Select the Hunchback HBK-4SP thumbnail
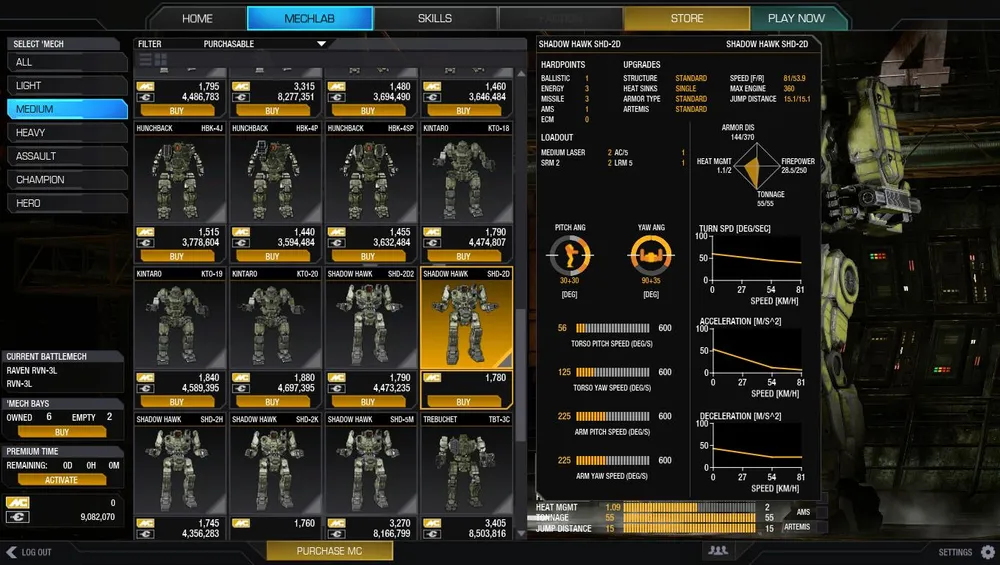The height and width of the screenshot is (565, 1000). coord(371,178)
